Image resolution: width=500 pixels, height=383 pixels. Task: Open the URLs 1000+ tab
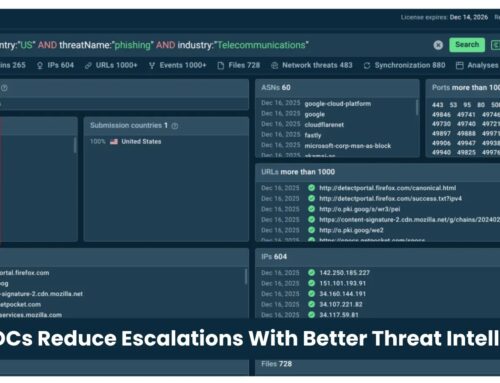coord(111,65)
